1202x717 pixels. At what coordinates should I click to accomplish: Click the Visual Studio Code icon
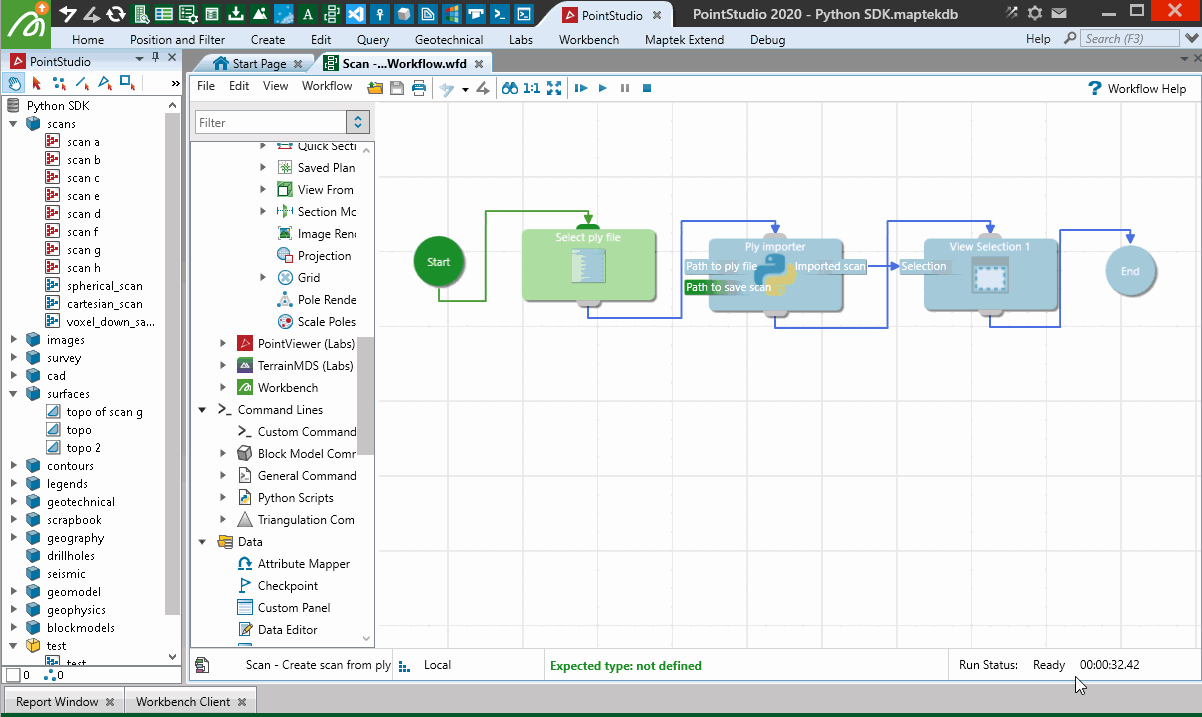(355, 14)
